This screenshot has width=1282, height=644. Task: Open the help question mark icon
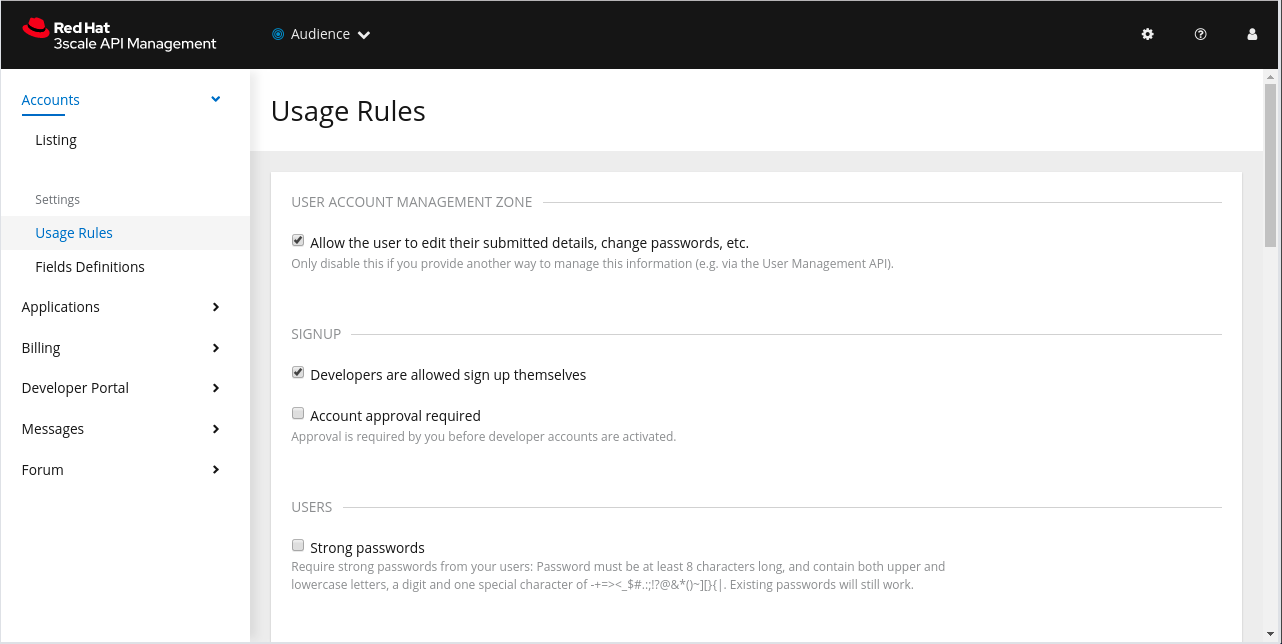point(1200,34)
